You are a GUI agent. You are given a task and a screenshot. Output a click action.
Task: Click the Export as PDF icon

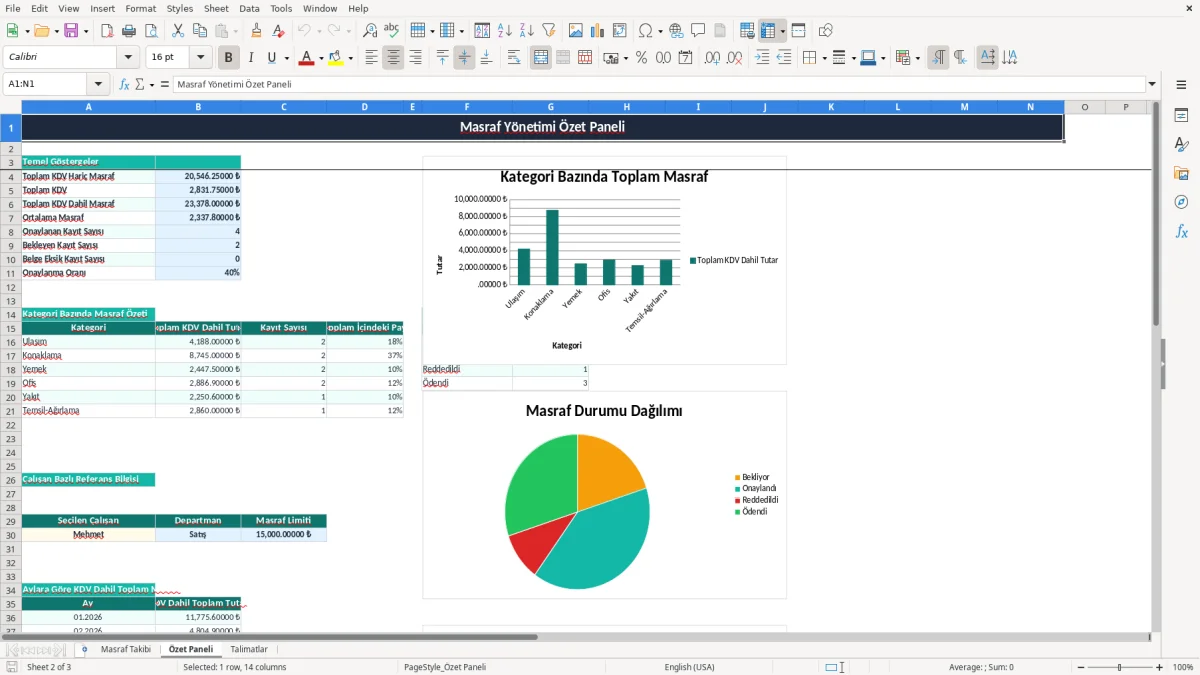pyautogui.click(x=107, y=30)
